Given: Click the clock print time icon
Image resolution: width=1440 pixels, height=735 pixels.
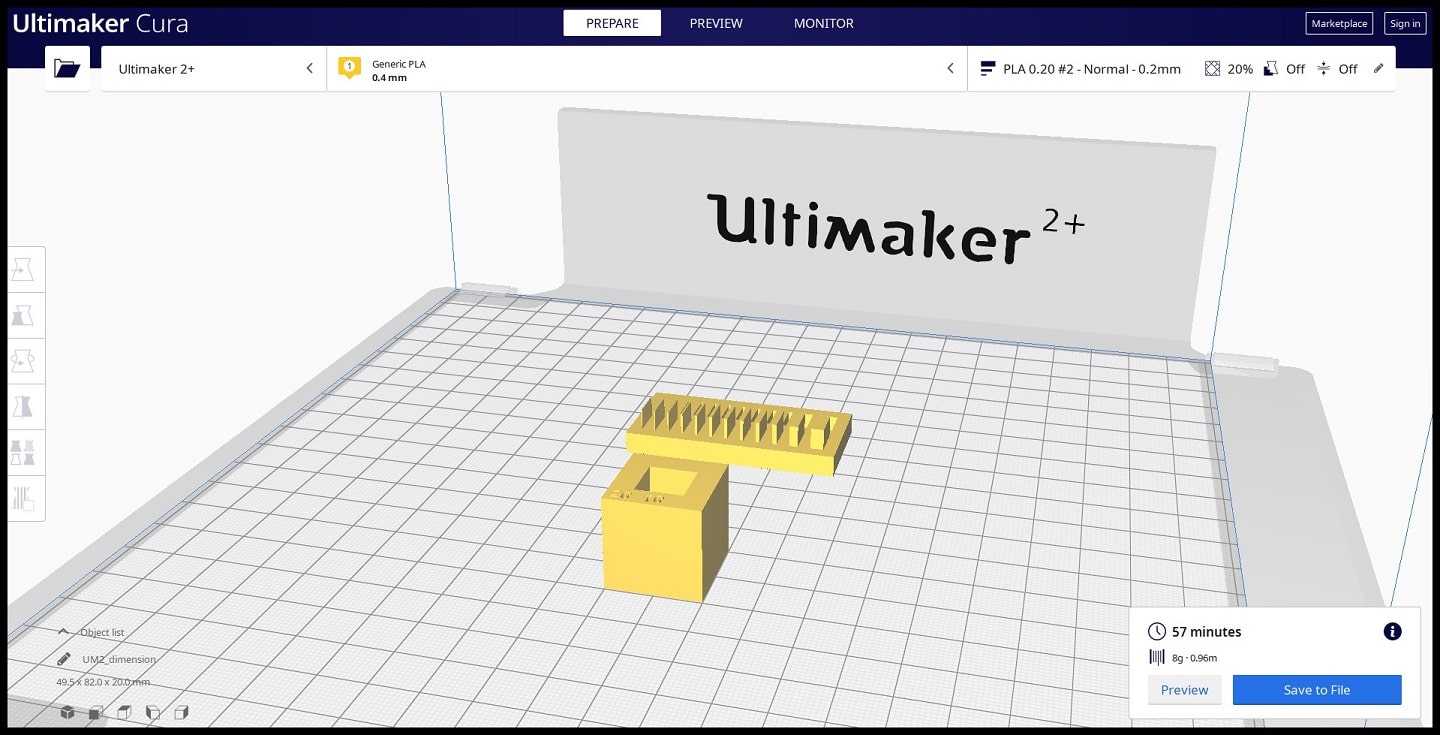Looking at the screenshot, I should pos(1157,631).
